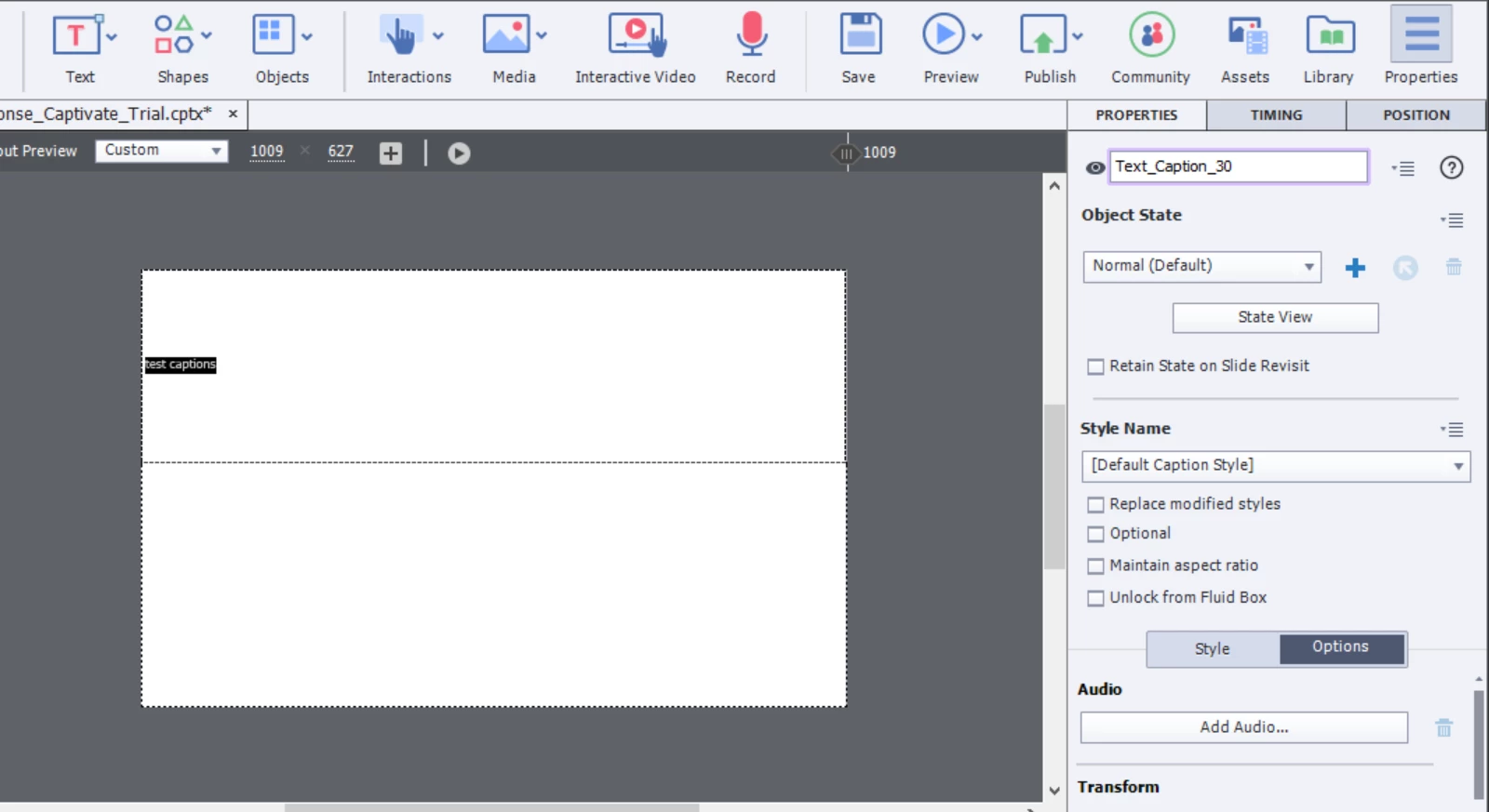Expand the Preview dropdown arrow
This screenshot has height=812, width=1489.
(x=977, y=36)
